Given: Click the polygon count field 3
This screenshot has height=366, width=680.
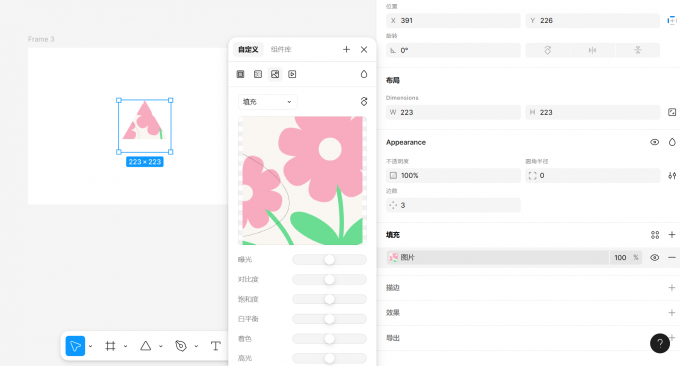Looking at the screenshot, I should tap(453, 205).
